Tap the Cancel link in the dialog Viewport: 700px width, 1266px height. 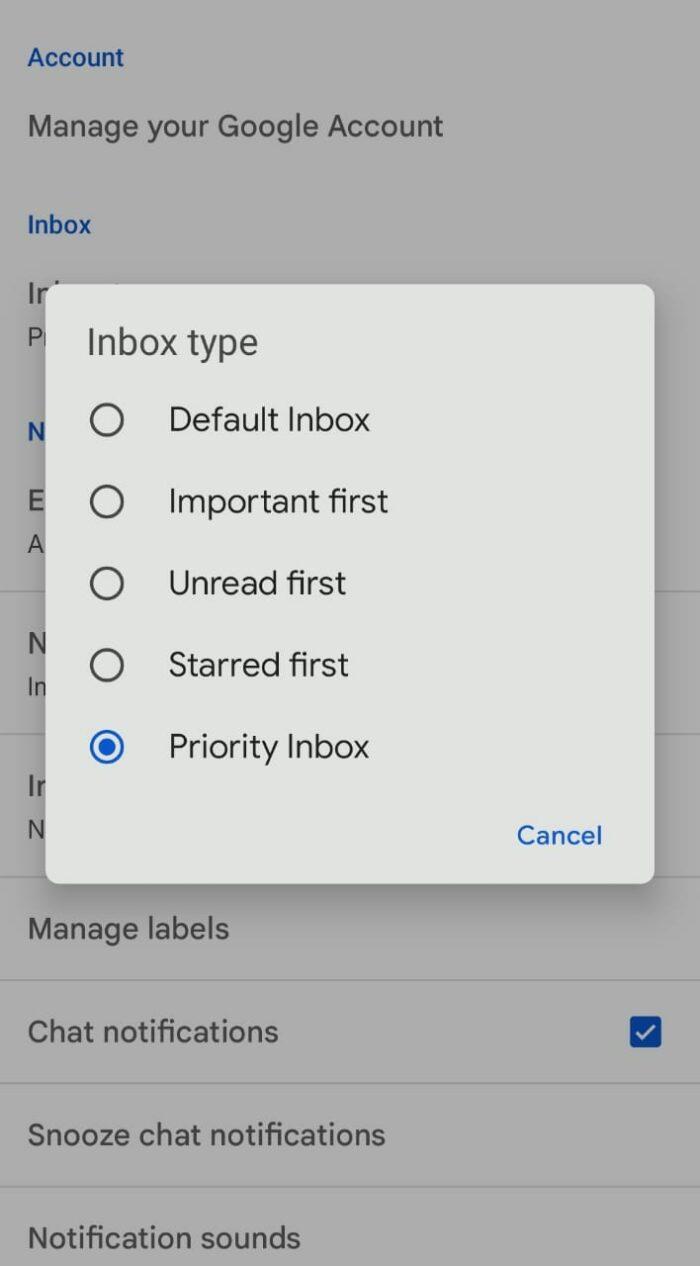559,835
